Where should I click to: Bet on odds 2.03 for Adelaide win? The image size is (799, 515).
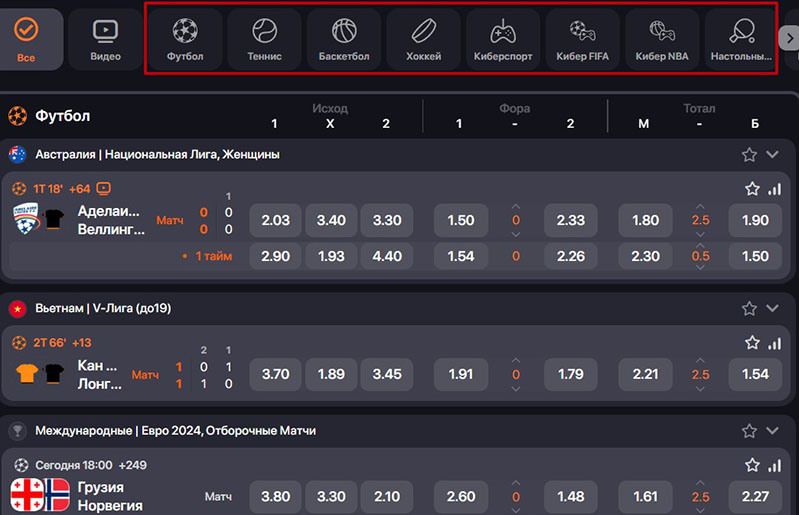tap(275, 220)
